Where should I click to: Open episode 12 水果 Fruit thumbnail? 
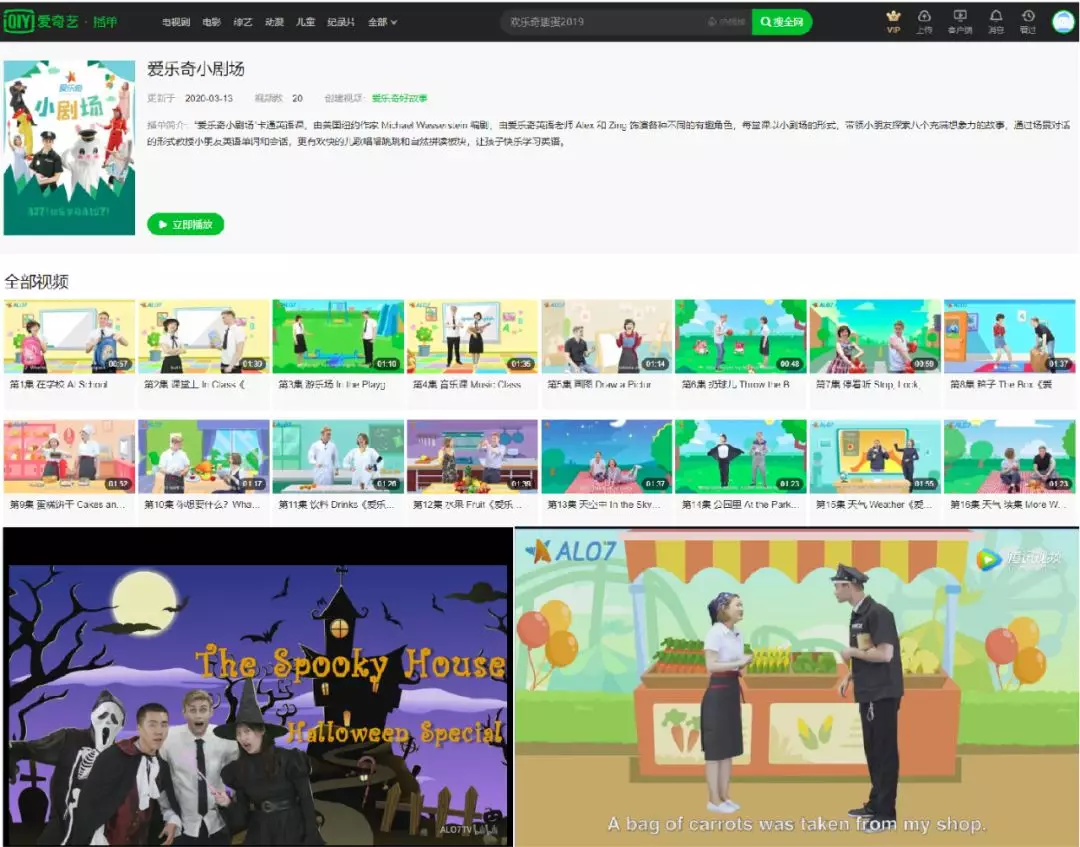pos(472,457)
